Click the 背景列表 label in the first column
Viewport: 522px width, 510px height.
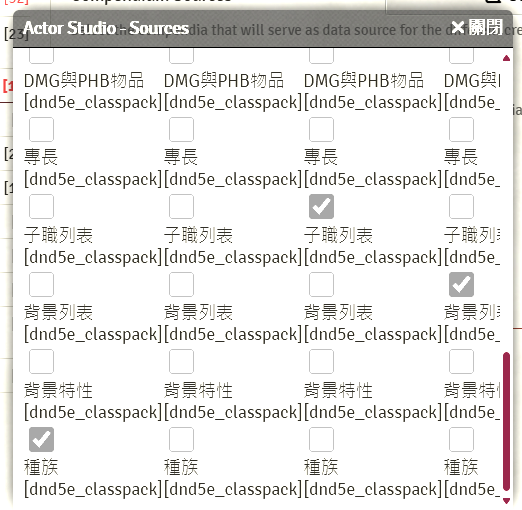tap(58, 312)
